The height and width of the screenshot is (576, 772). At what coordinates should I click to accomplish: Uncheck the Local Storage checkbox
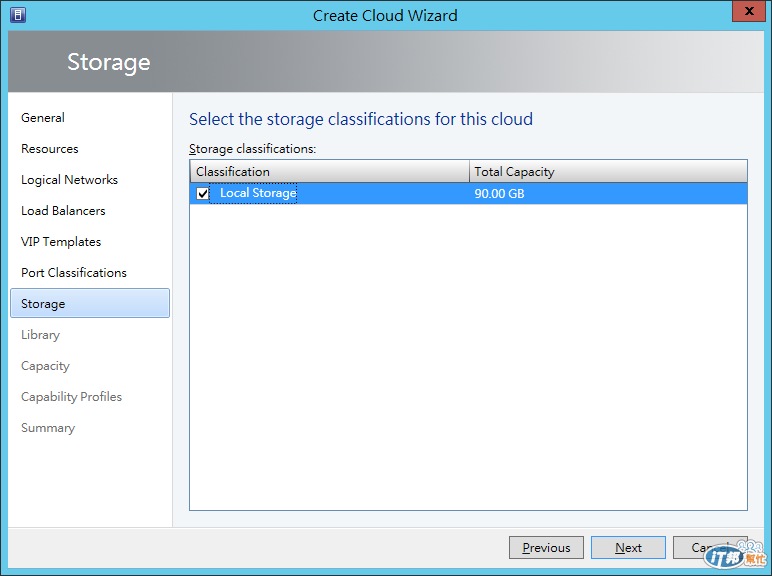coord(203,194)
